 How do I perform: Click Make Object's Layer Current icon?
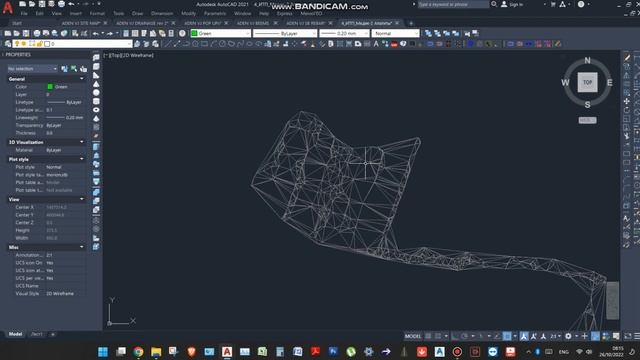[137, 44]
